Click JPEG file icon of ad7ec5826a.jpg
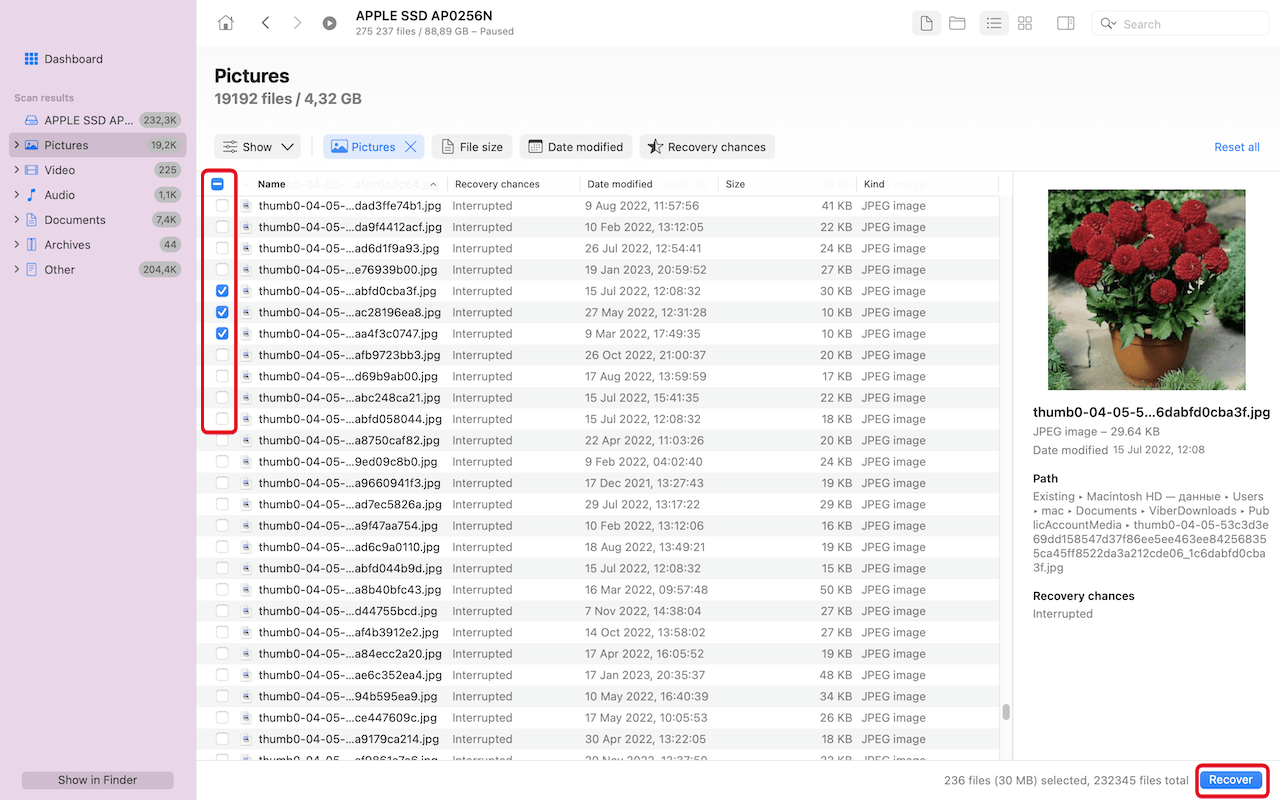 [246, 504]
